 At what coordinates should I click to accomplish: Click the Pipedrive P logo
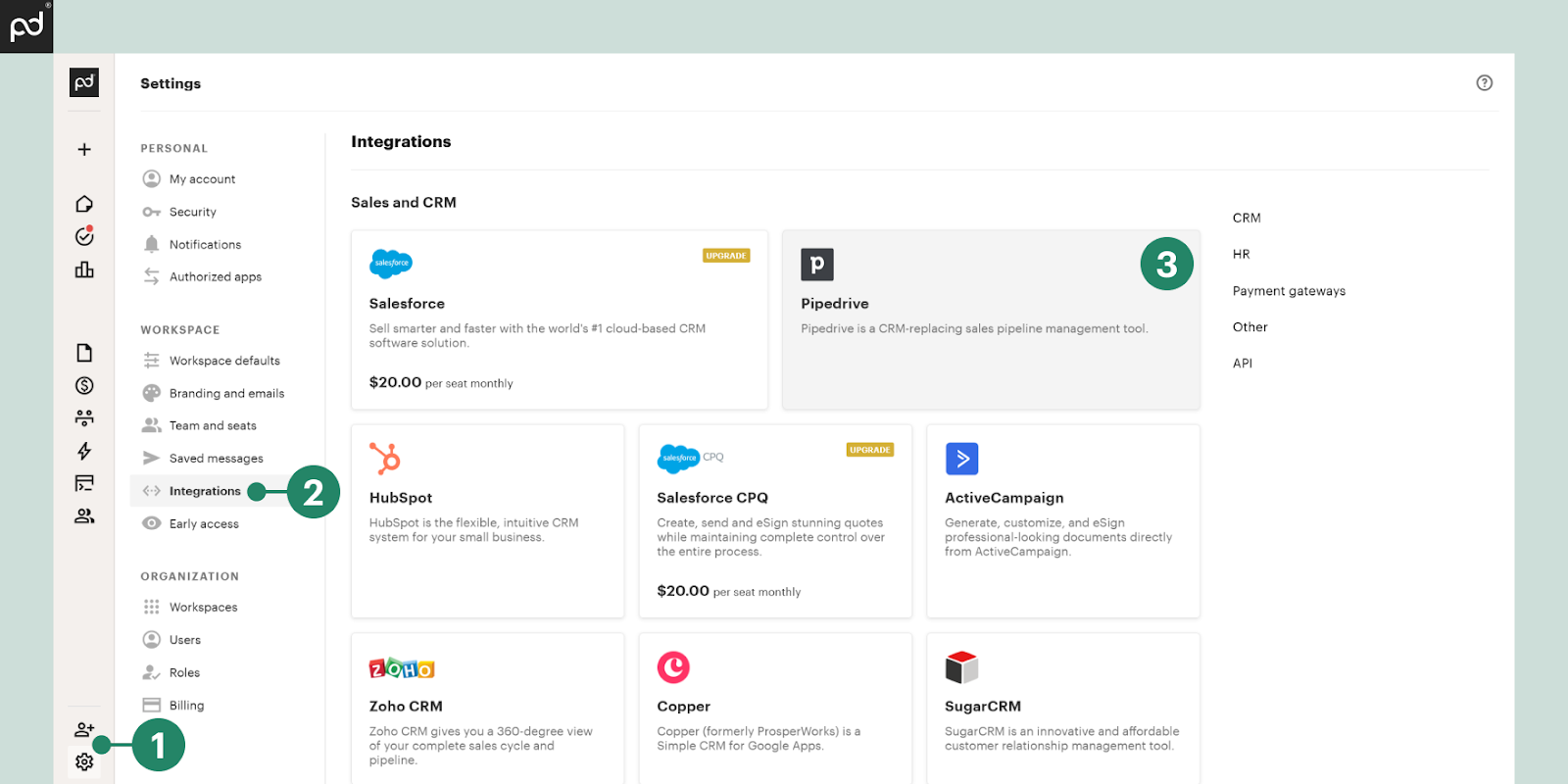(x=817, y=265)
